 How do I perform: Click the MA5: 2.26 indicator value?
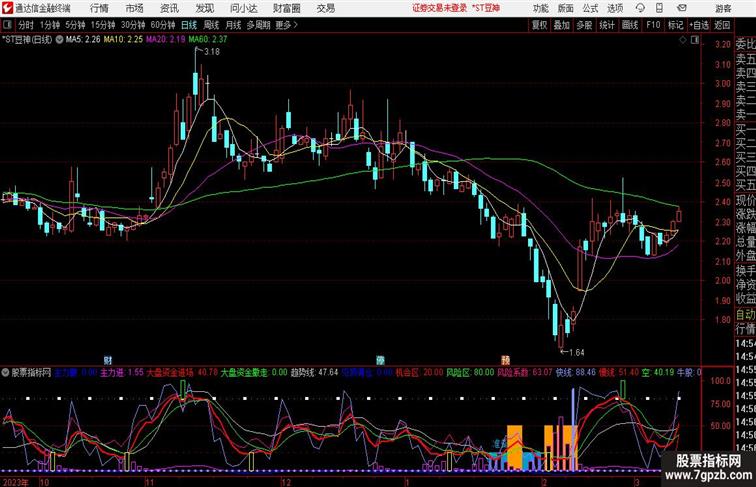(x=83, y=40)
